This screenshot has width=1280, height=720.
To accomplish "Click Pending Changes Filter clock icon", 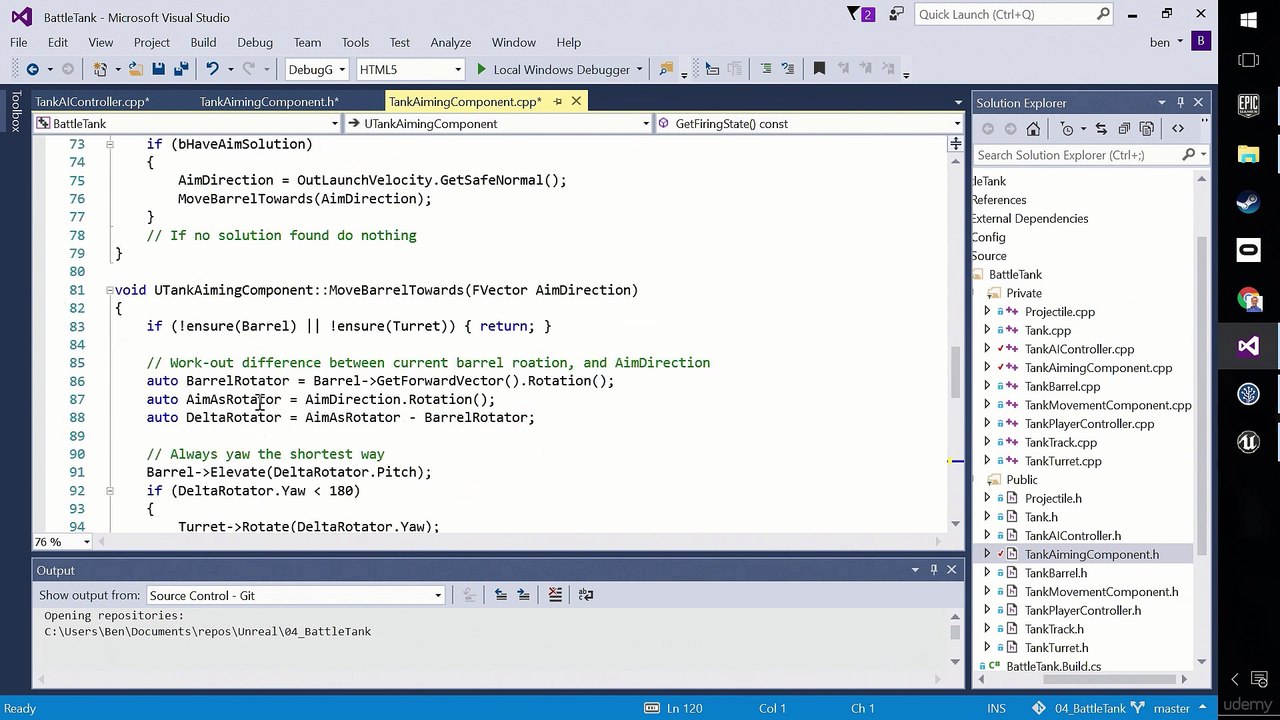I will point(1067,129).
